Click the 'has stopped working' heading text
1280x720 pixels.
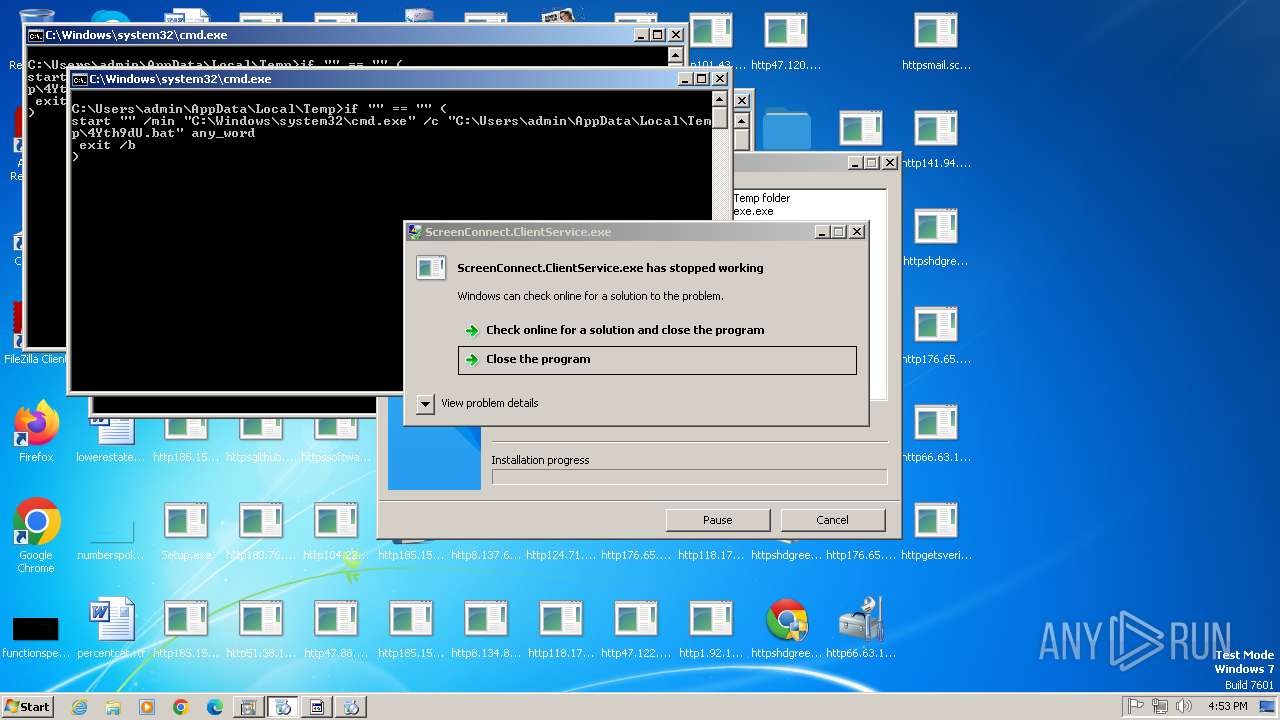pyautogui.click(x=610, y=268)
